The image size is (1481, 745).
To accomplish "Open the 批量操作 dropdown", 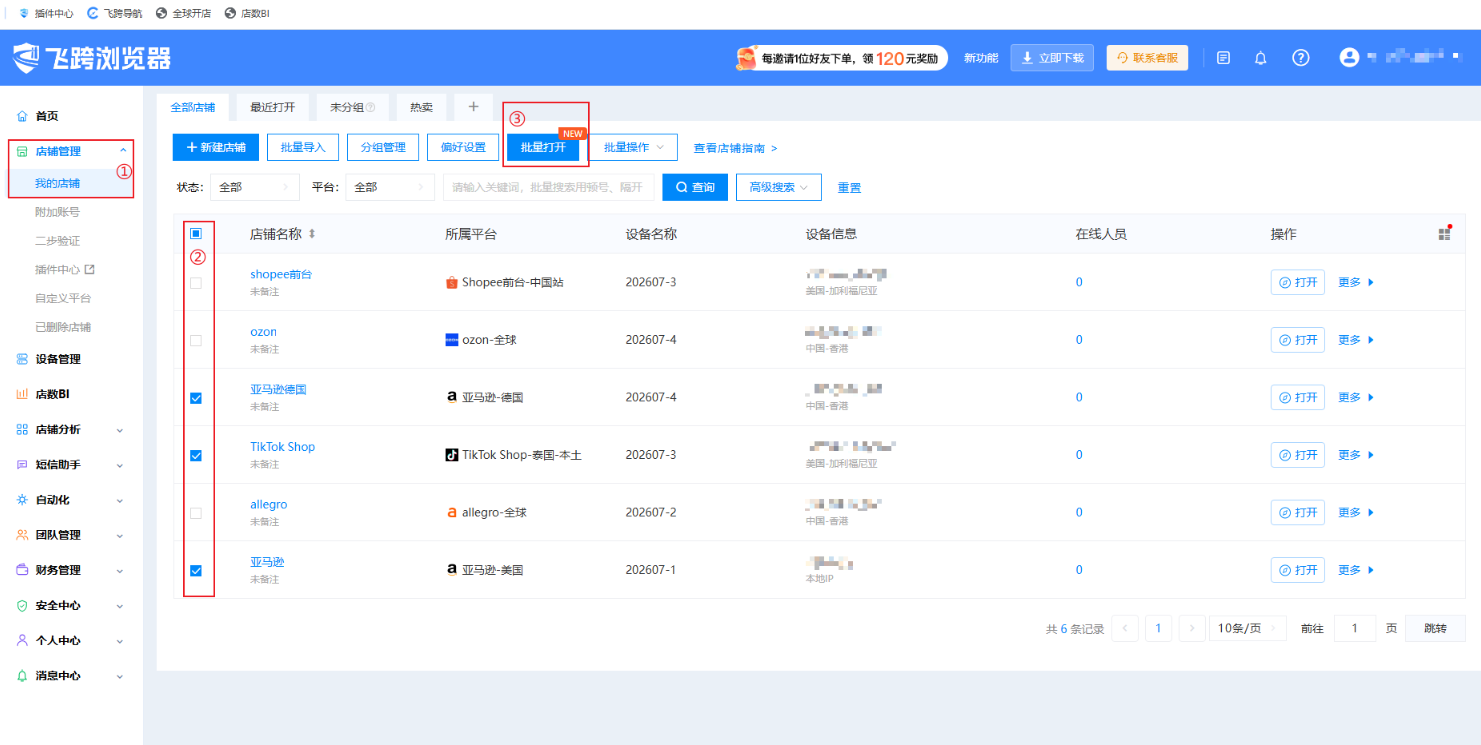I will pyautogui.click(x=634, y=147).
